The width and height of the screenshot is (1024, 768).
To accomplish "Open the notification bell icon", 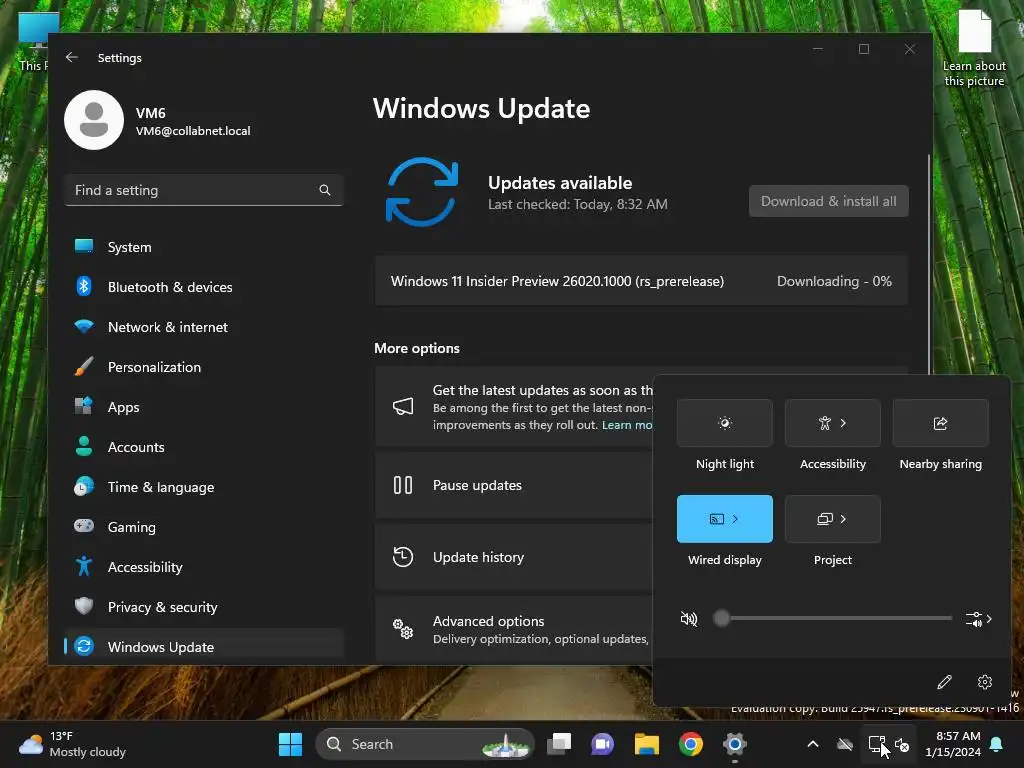I will [x=997, y=744].
